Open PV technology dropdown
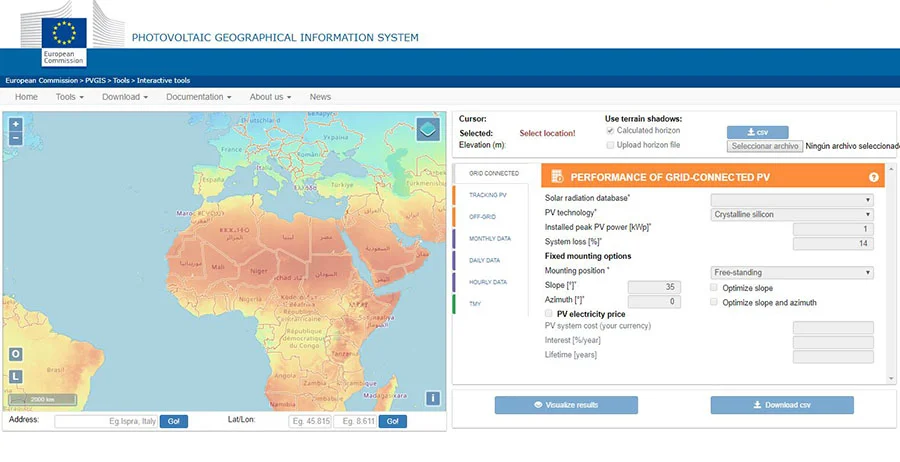This screenshot has height=462, width=900. pyautogui.click(x=792, y=215)
